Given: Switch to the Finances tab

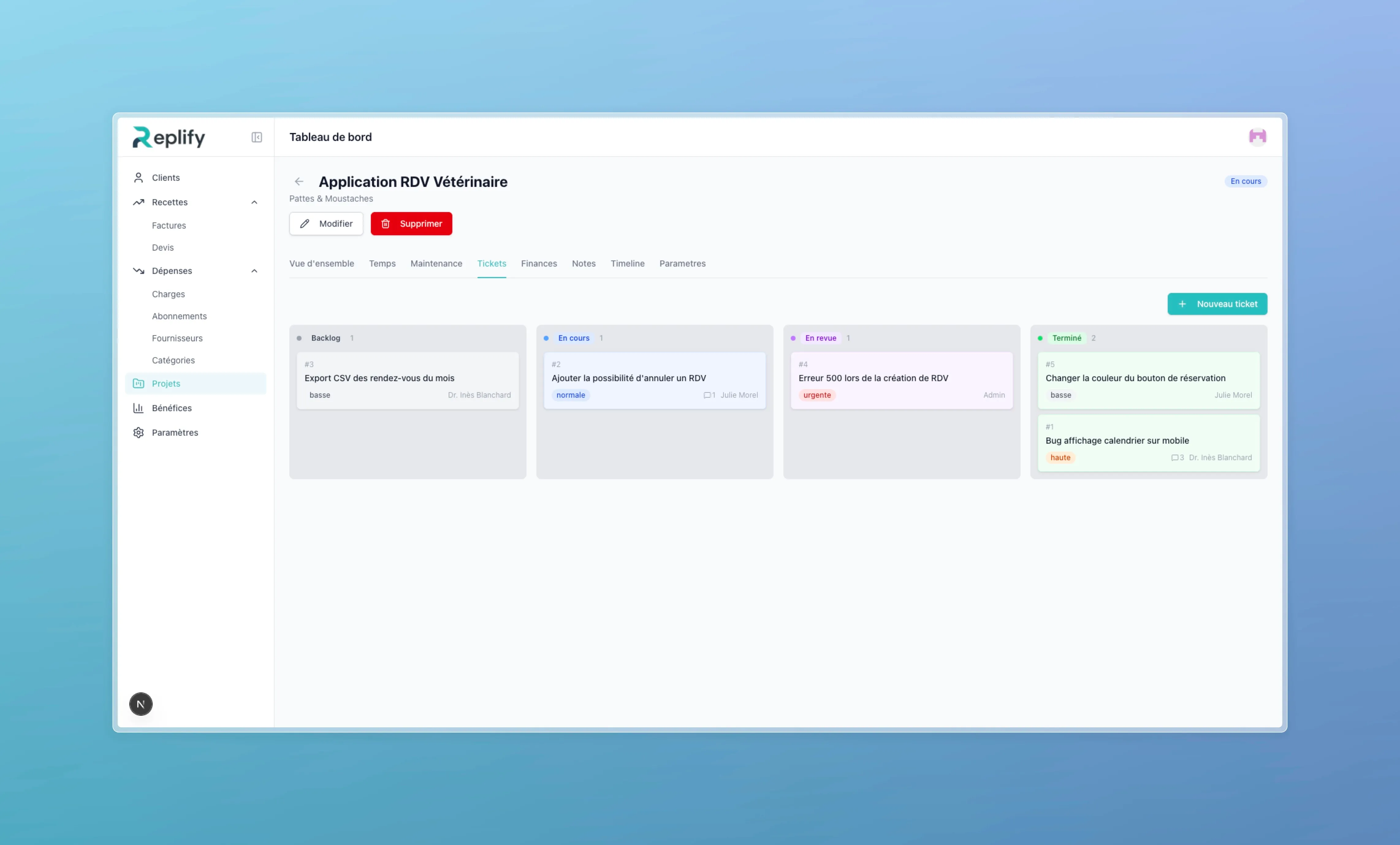Looking at the screenshot, I should coord(538,263).
